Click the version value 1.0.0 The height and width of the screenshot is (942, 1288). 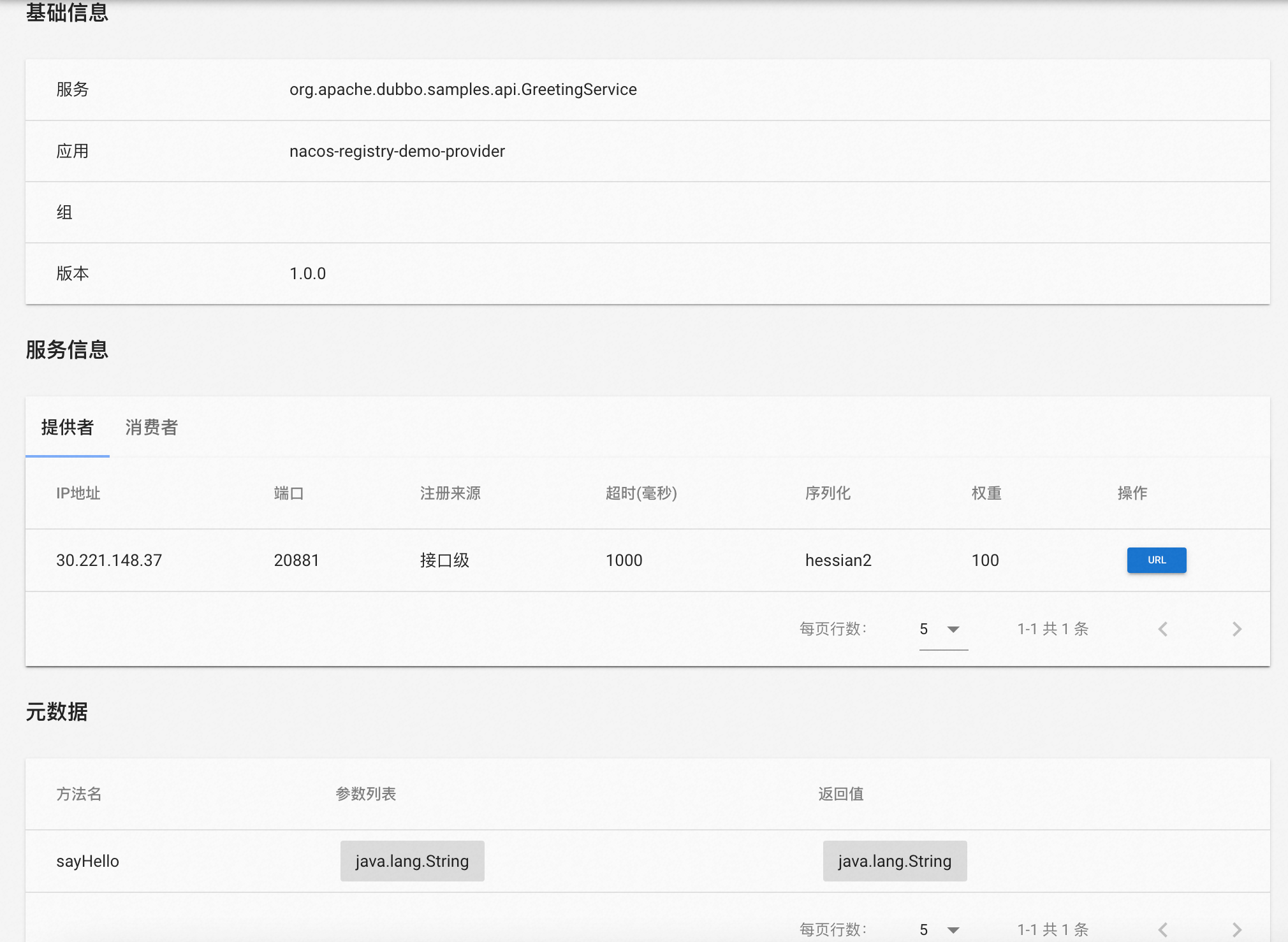(307, 273)
